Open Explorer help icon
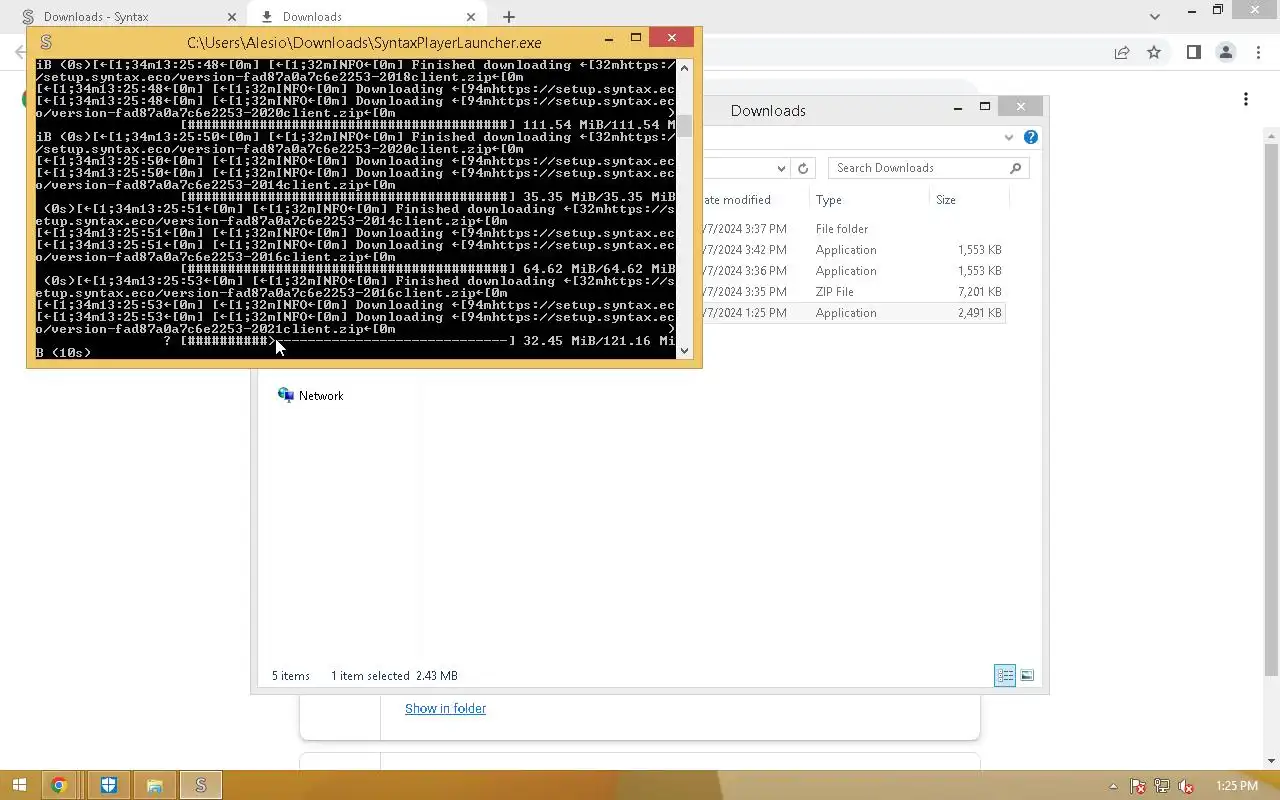Screen dimensions: 1280x800 (x=1031, y=137)
